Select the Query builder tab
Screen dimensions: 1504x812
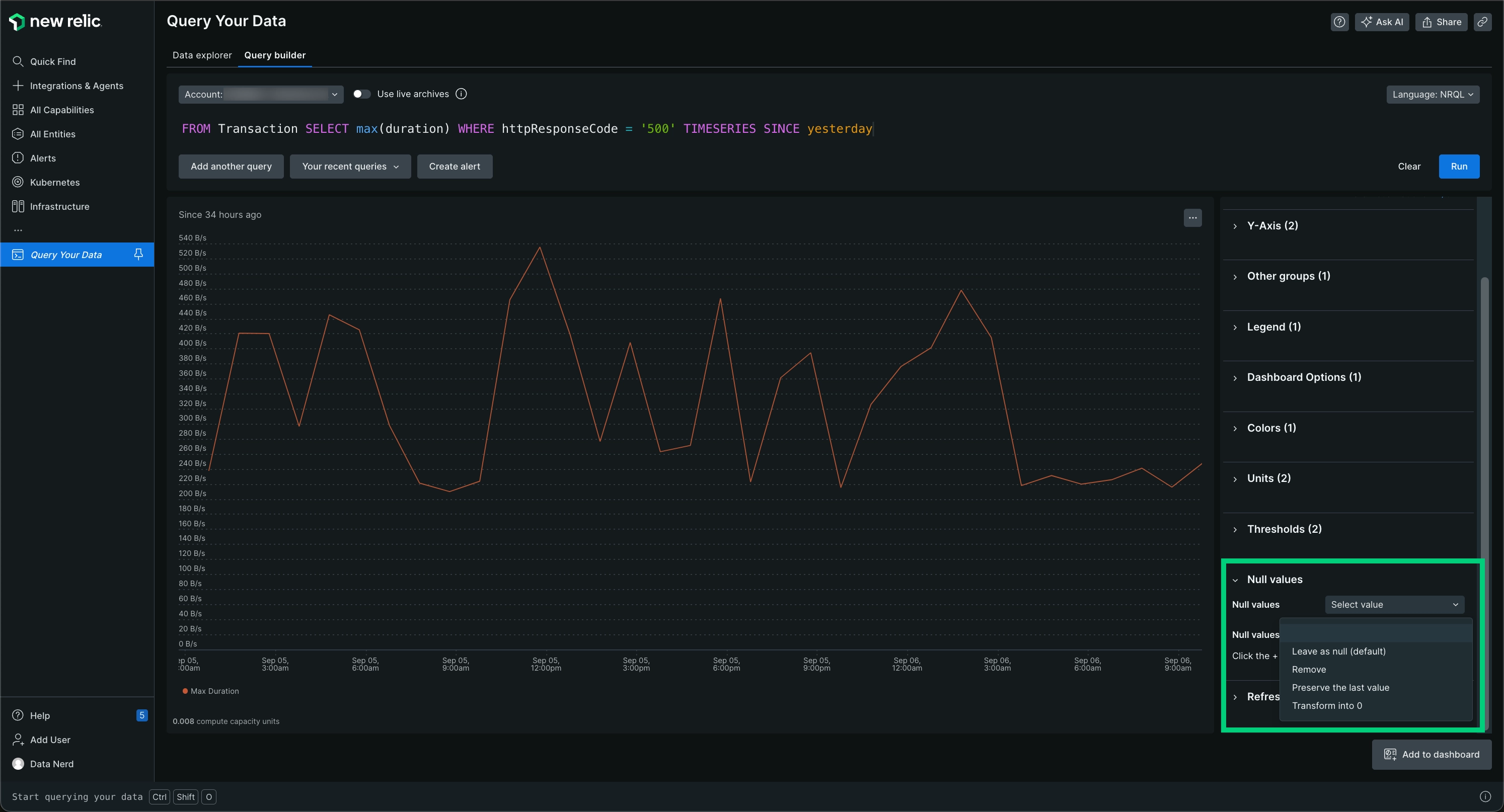(274, 55)
